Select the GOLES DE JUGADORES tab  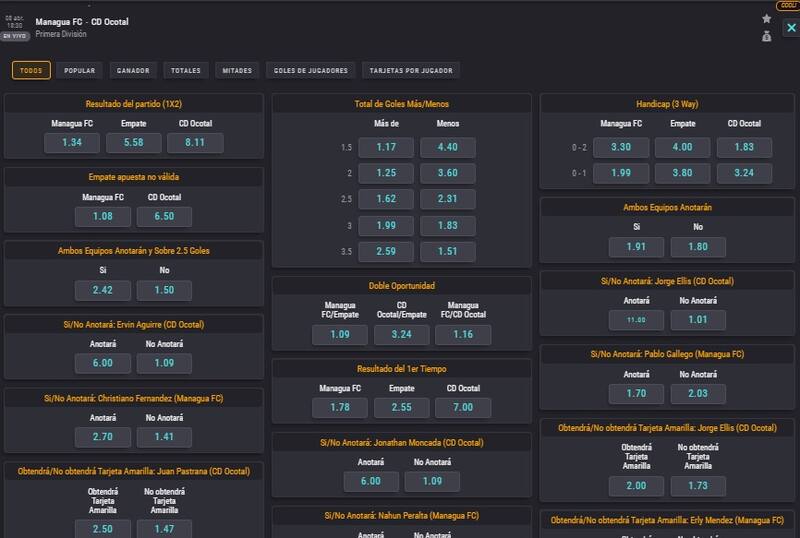pyautogui.click(x=310, y=70)
